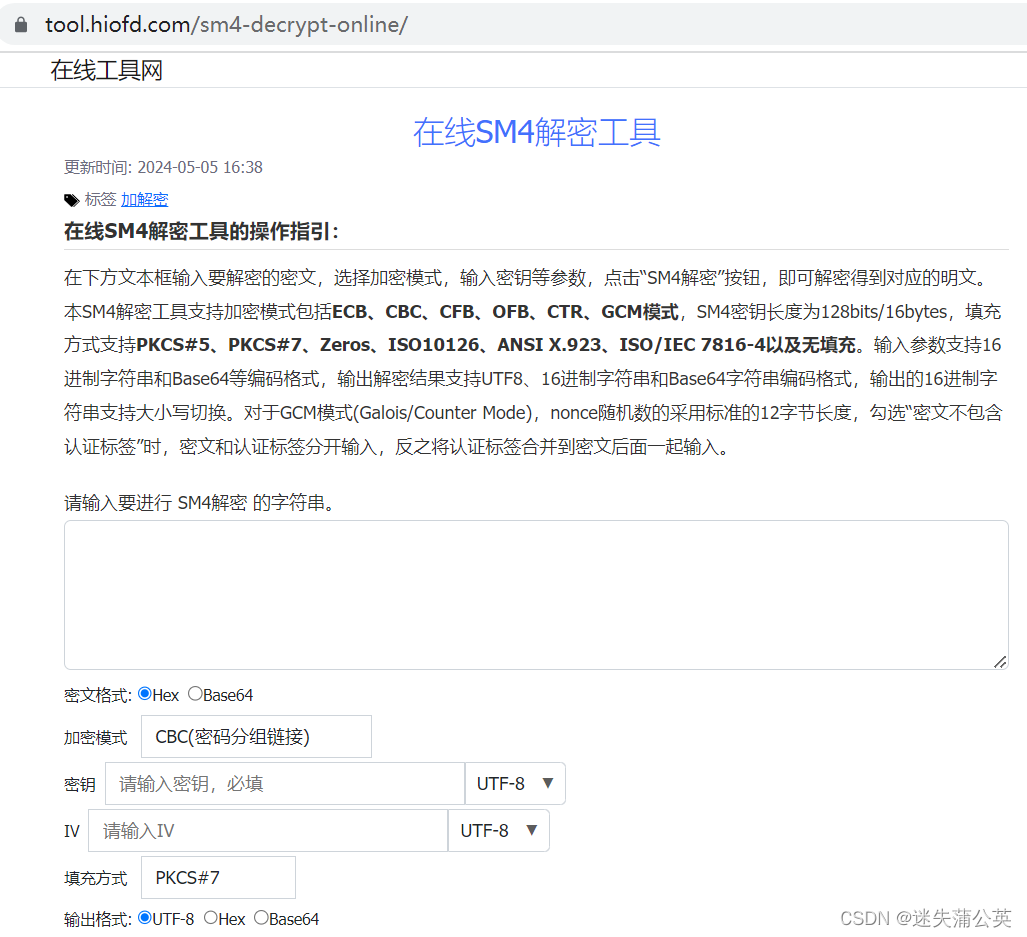Click the dropdown arrow on the 密钥 encoding selector
This screenshot has width=1027, height=937.
549,784
